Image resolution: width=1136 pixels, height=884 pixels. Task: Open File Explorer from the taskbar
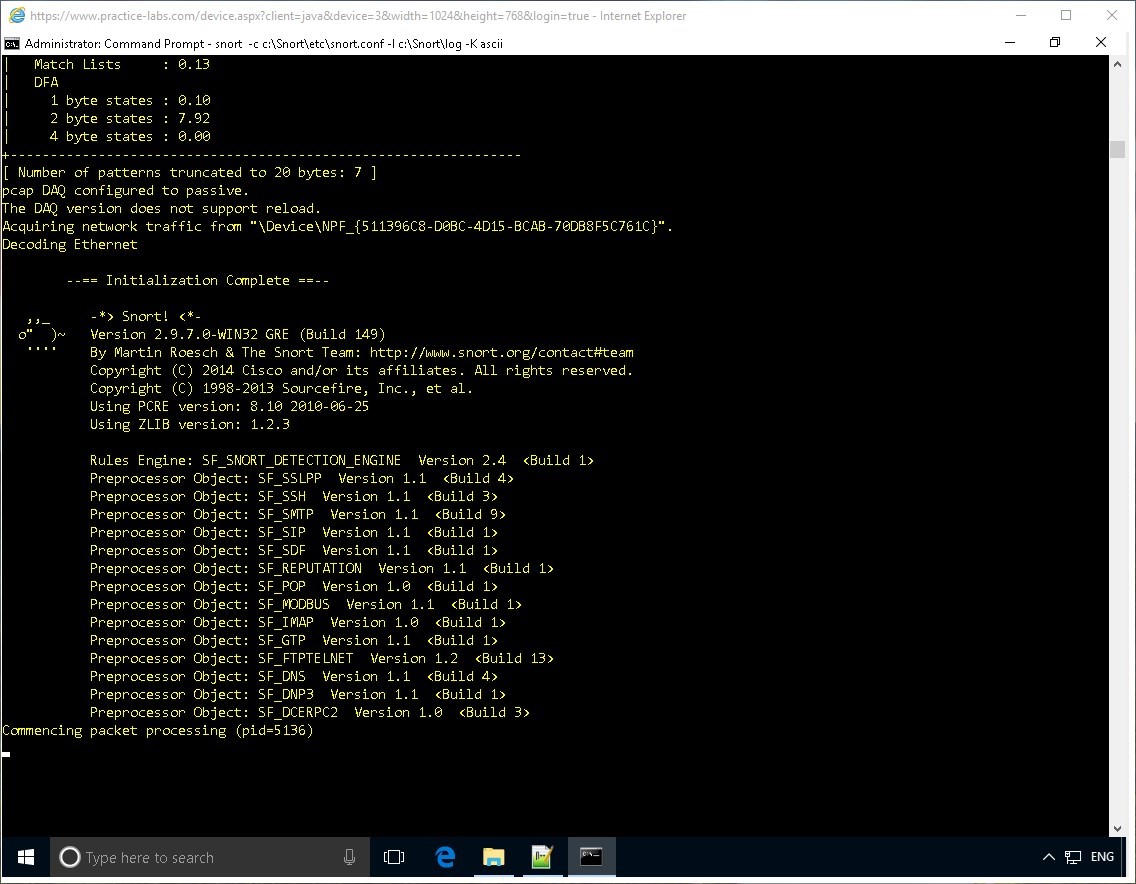[x=493, y=857]
